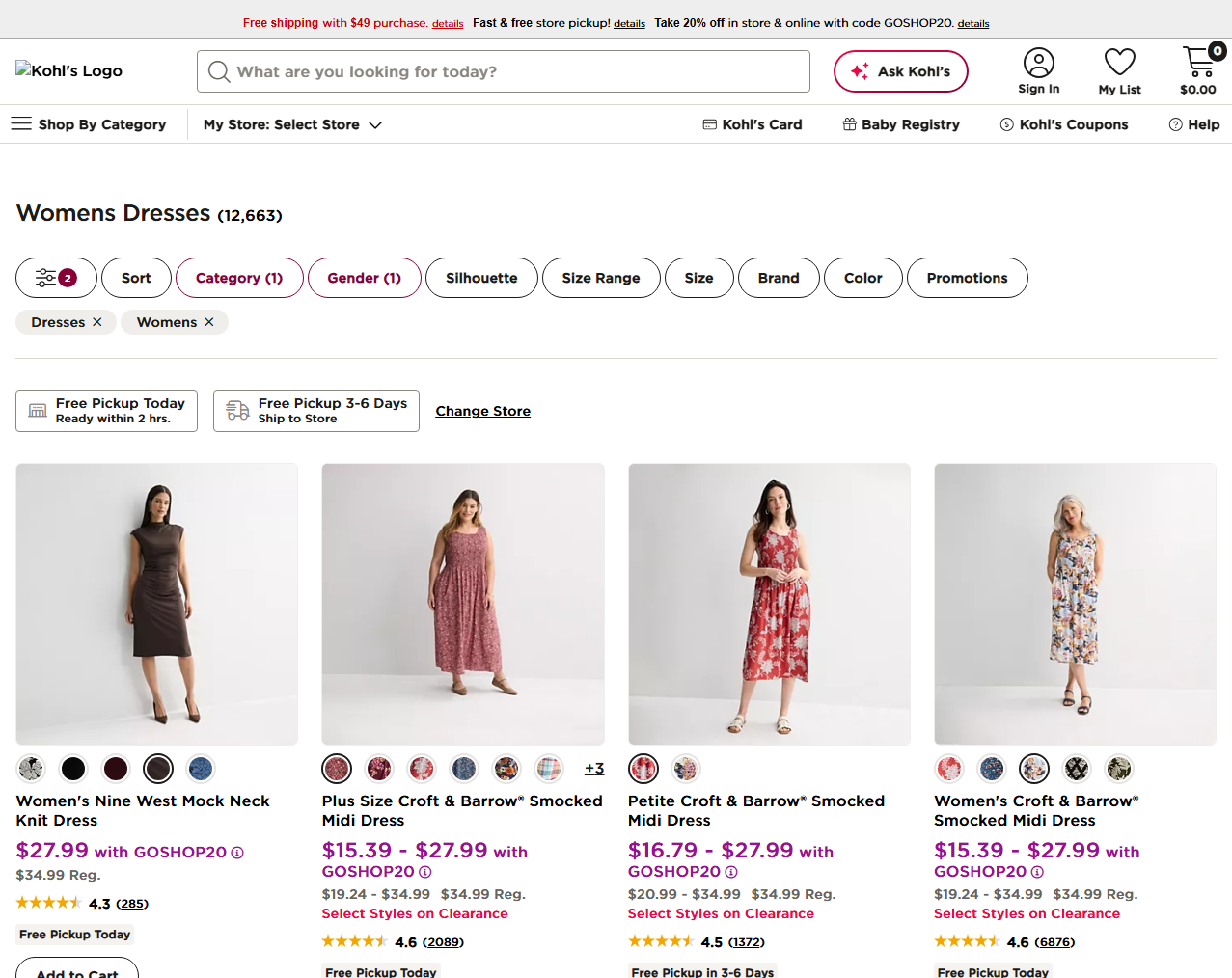Image resolution: width=1232 pixels, height=978 pixels.
Task: Select blue swatch for Nine West dress
Action: (201, 769)
